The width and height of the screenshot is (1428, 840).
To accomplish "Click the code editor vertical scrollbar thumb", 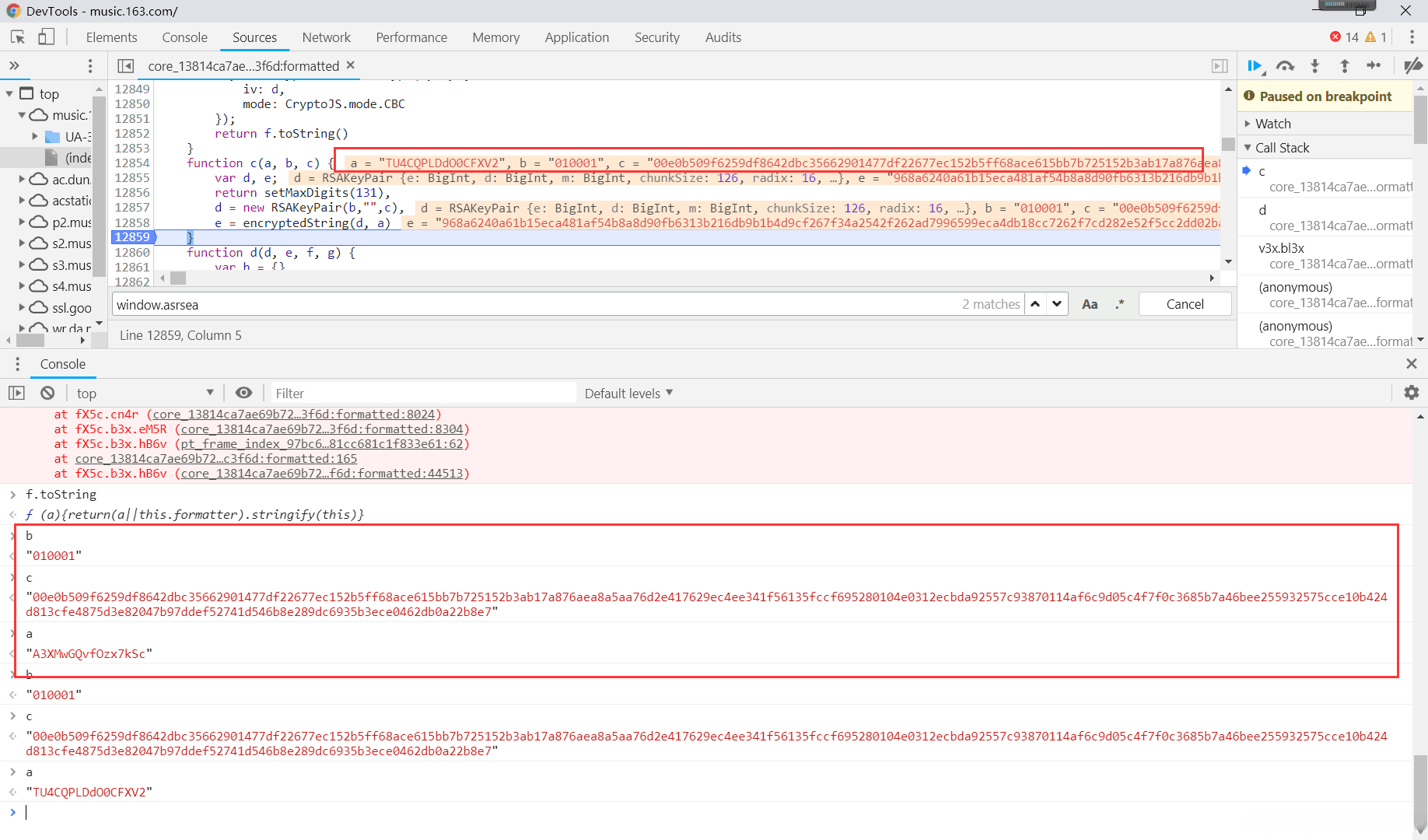I will click(1228, 144).
